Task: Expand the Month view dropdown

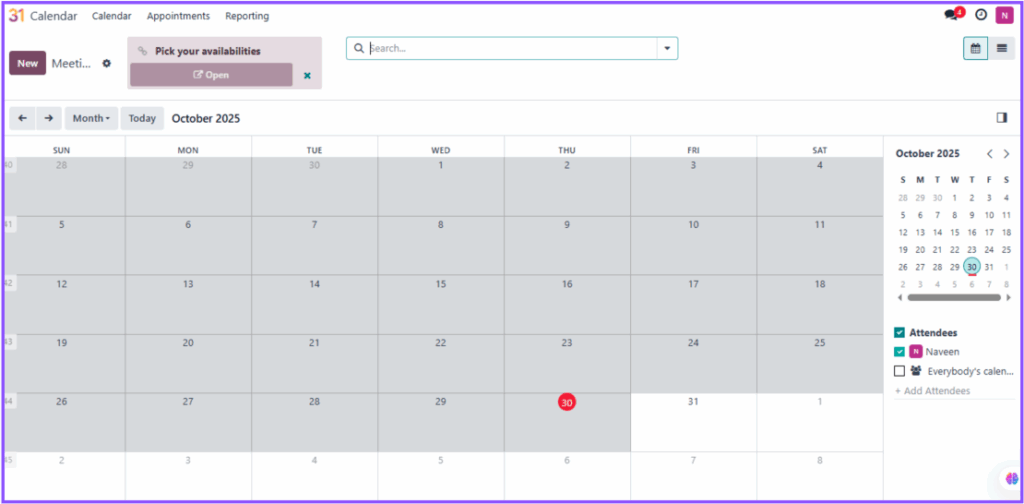Action: point(91,118)
